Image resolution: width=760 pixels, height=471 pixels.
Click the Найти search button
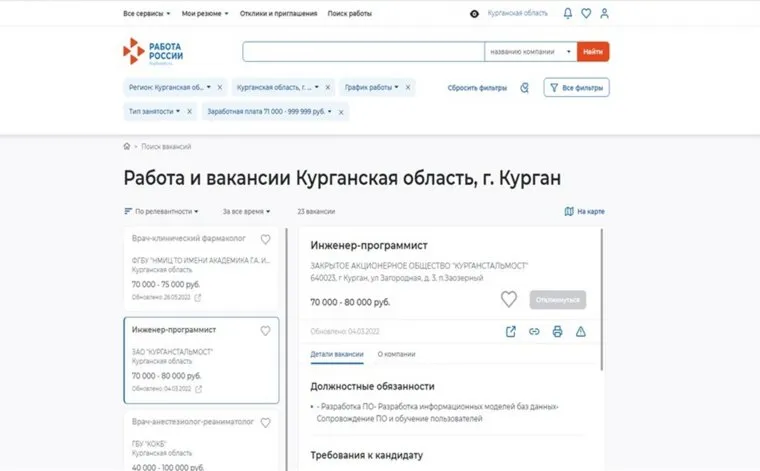593,52
